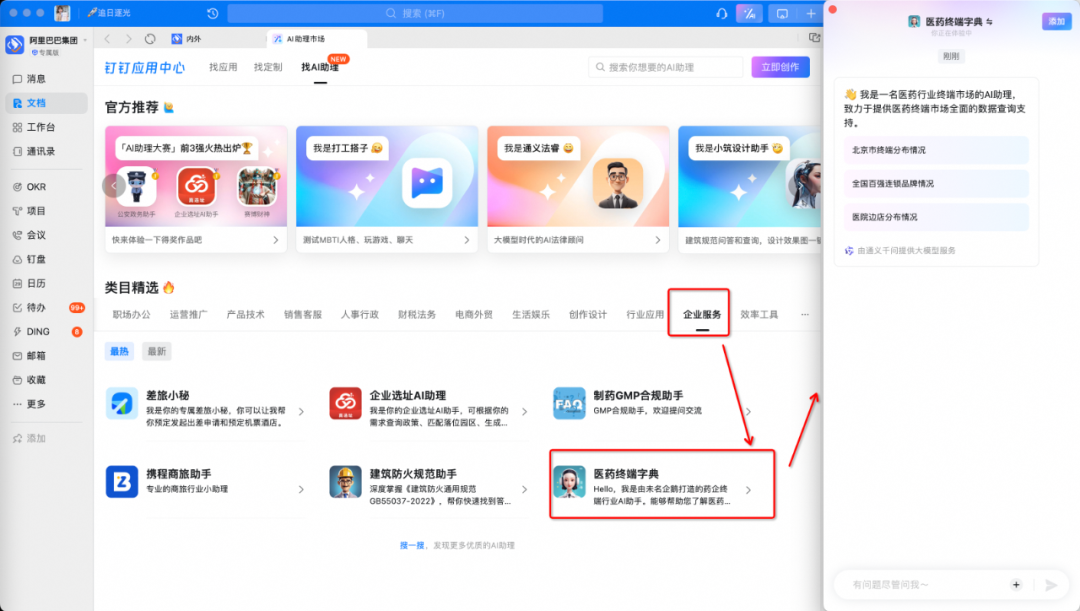
Task: Click the send arrow in chat panel
Action: click(x=1050, y=585)
